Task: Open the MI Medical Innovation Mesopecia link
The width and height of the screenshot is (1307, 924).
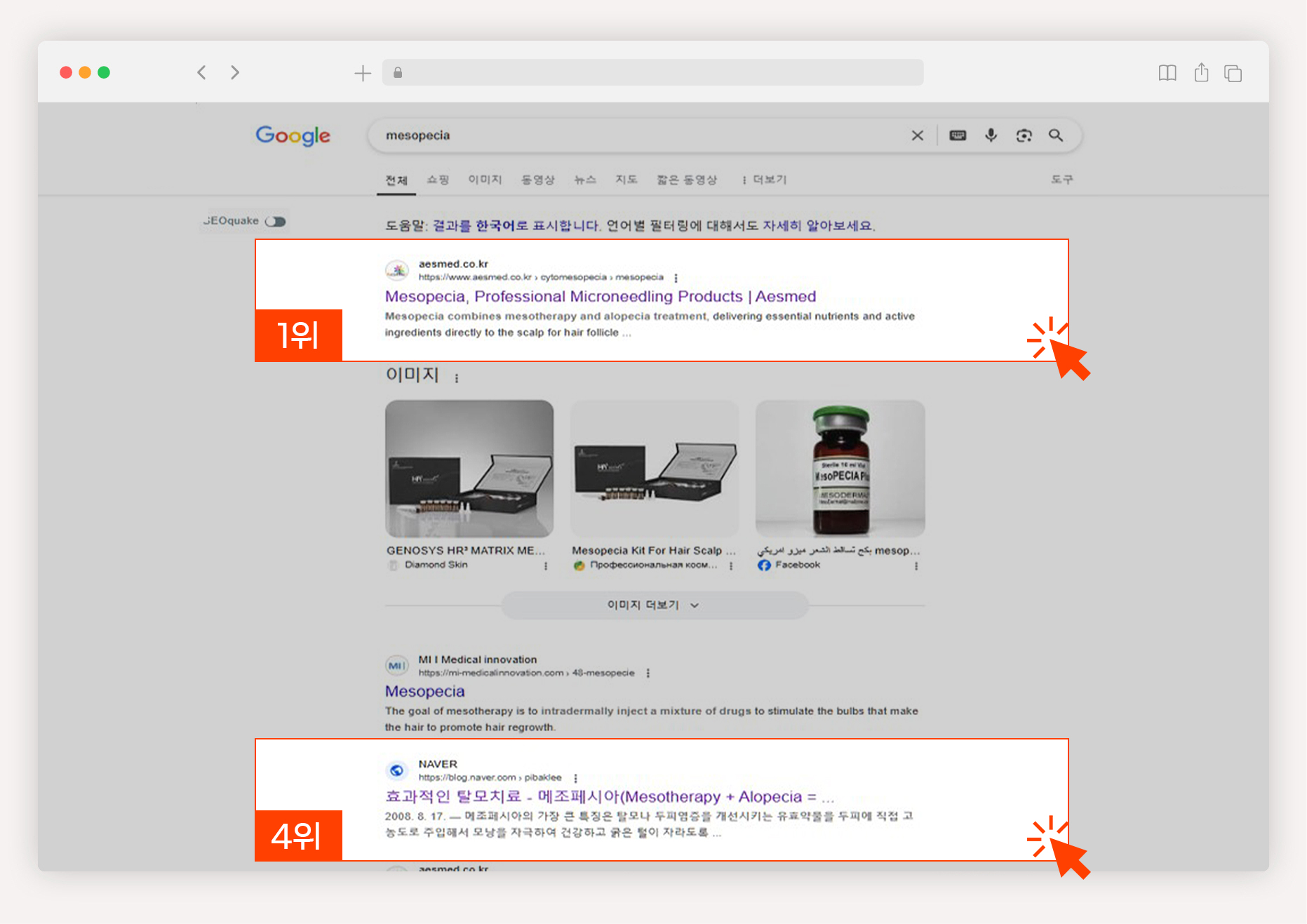Action: [424, 691]
